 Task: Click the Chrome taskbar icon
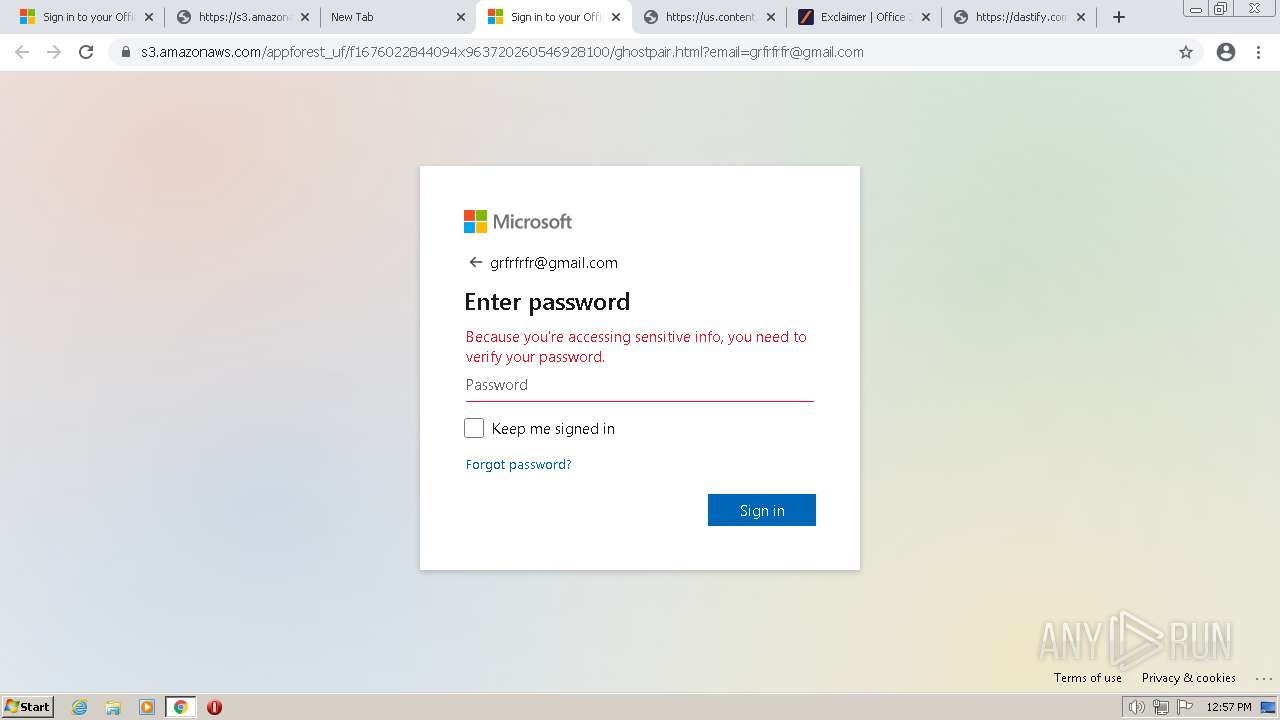(x=180, y=707)
